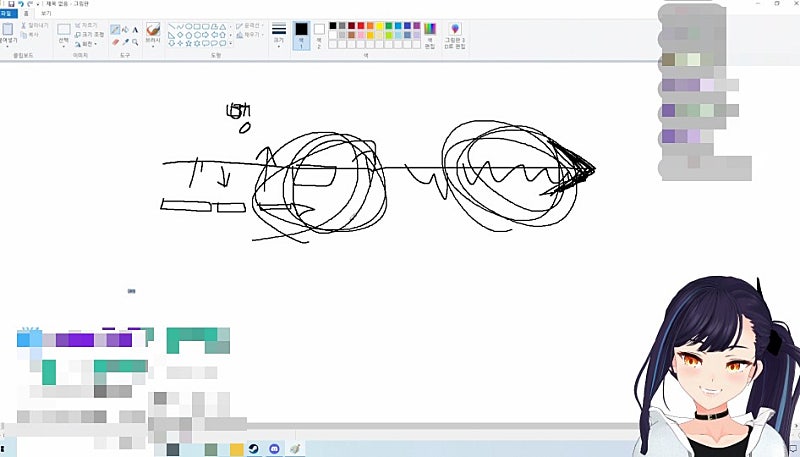Open the Brushes dropdown arrow

(x=153, y=46)
